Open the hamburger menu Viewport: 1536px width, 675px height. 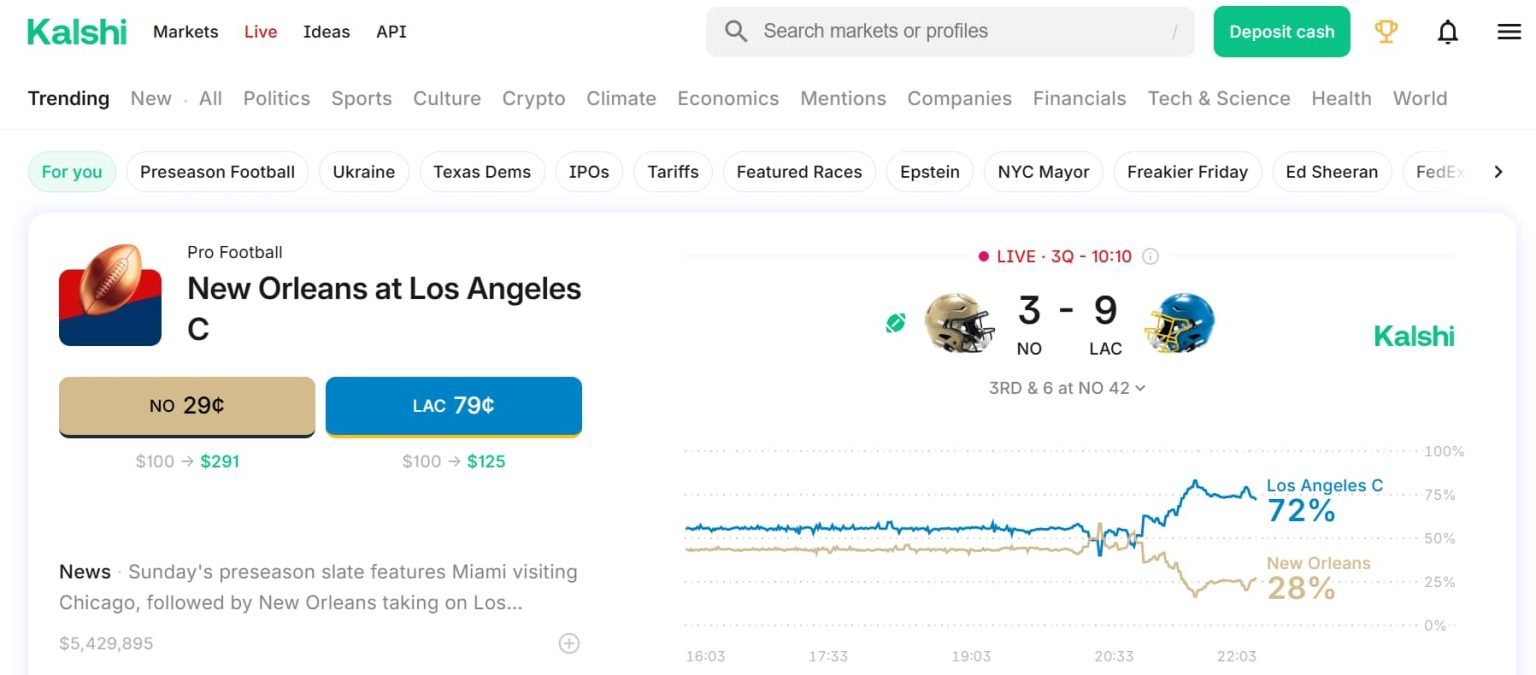click(1508, 32)
